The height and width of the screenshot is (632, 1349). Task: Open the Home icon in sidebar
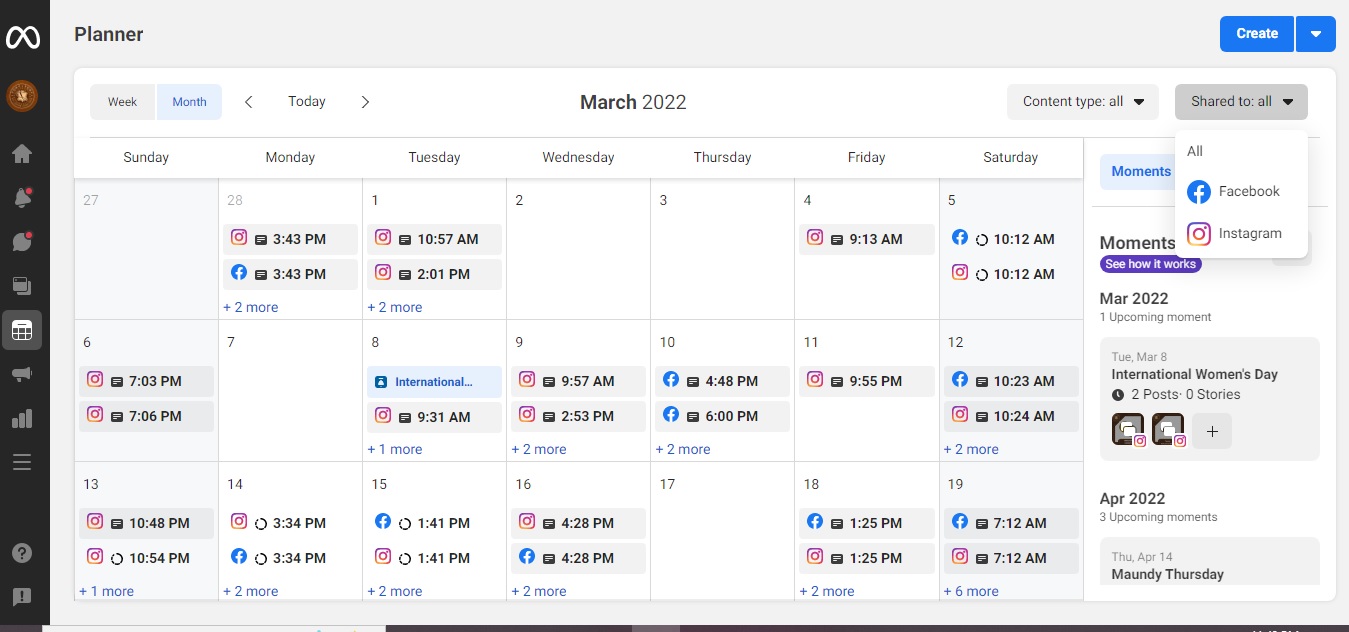[x=21, y=154]
